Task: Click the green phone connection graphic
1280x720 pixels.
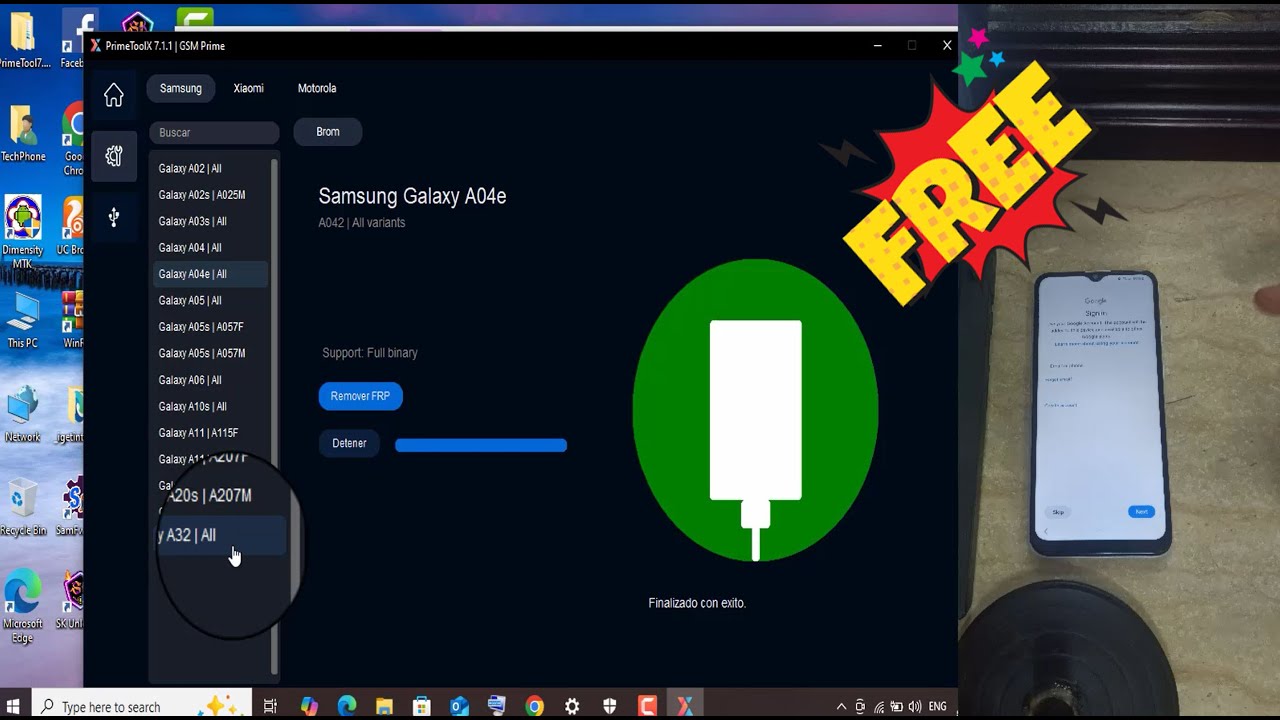Action: (756, 411)
